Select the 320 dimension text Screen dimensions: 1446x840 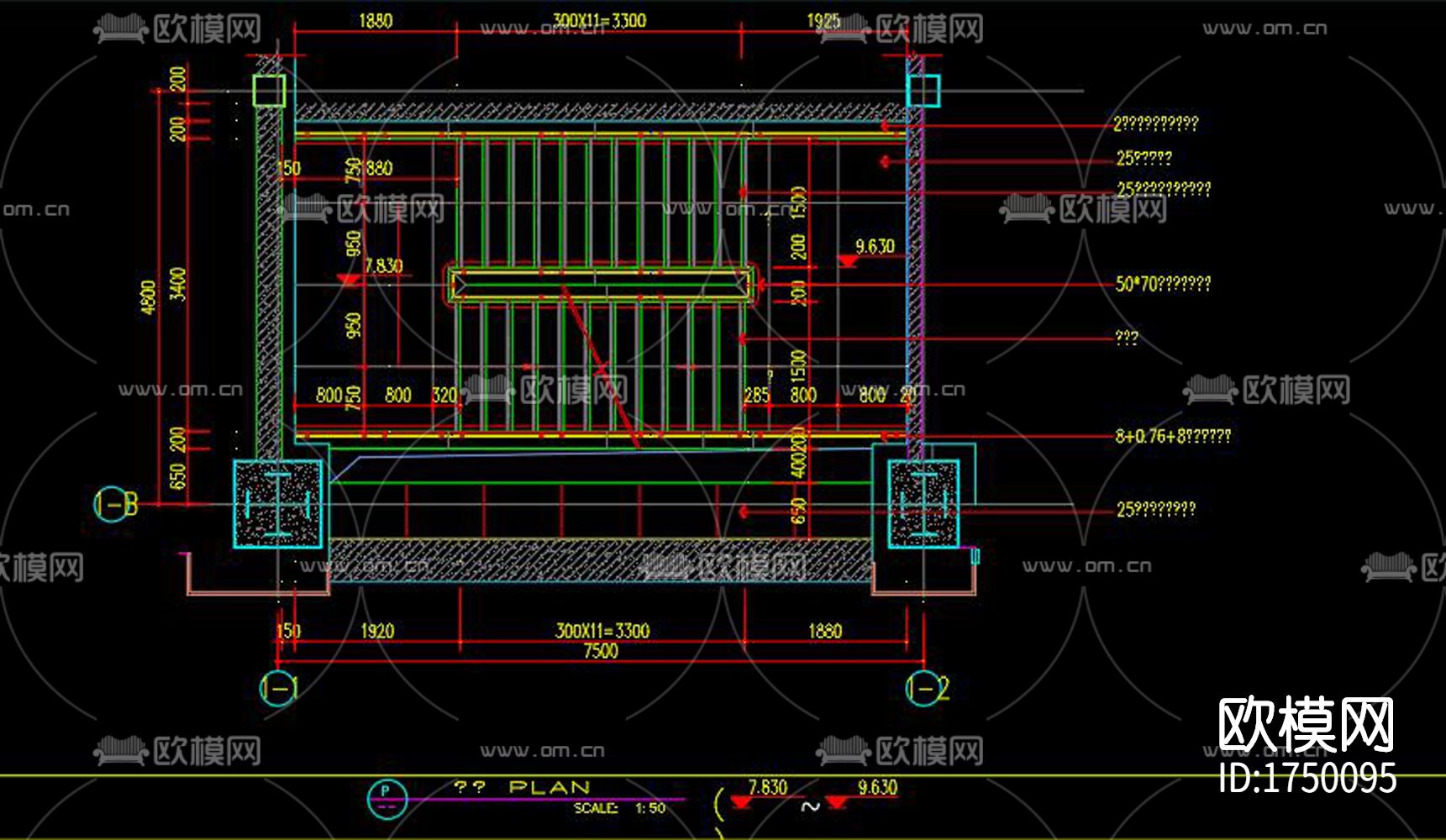pyautogui.click(x=444, y=395)
